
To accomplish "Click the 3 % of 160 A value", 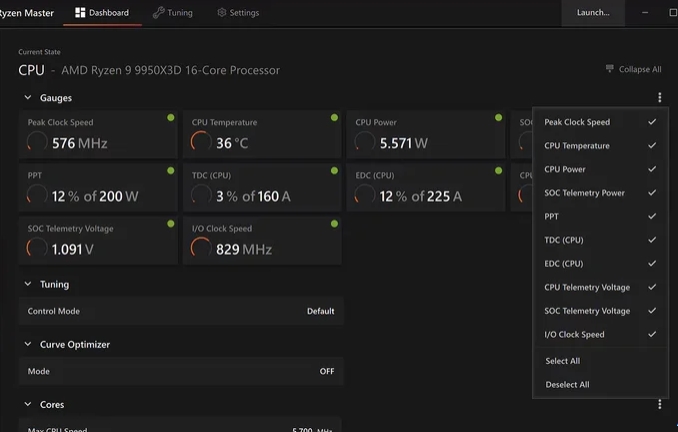I will coord(253,196).
